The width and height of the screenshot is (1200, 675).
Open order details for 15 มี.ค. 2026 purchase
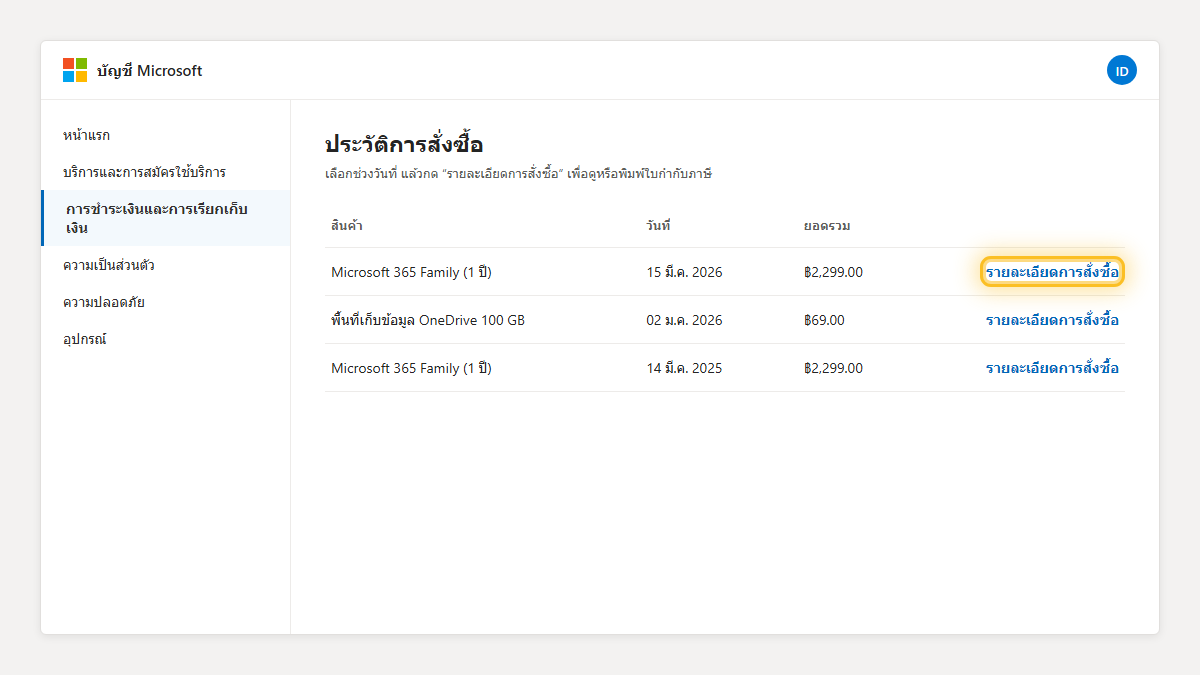[1052, 272]
